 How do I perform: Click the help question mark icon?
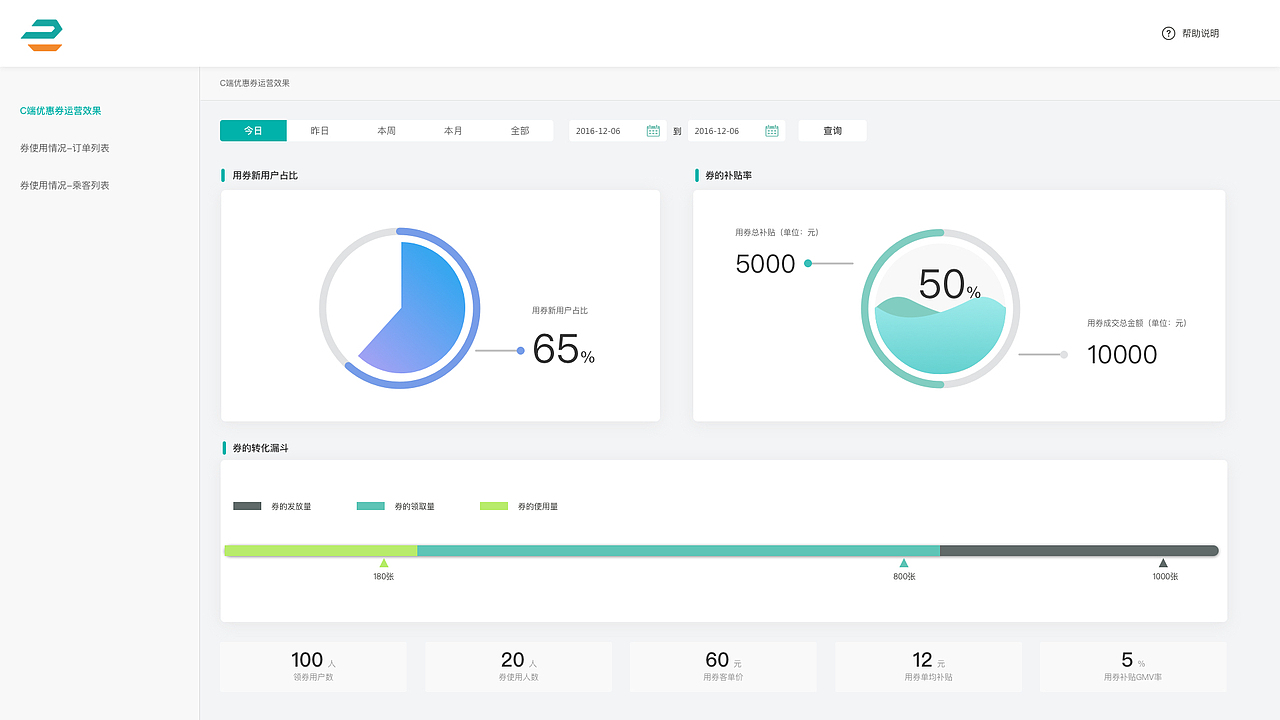coord(1168,33)
